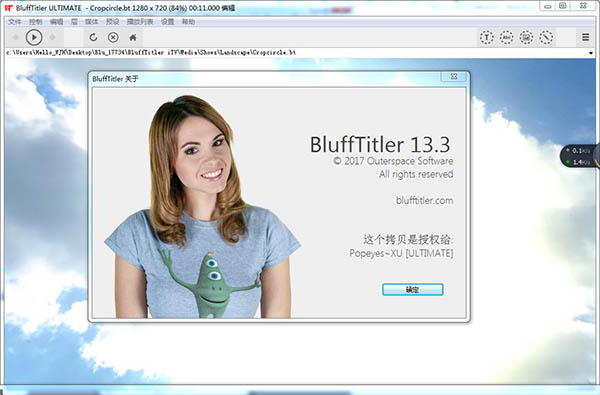
Task: Add a text layer with the T icon
Action: [x=486, y=37]
